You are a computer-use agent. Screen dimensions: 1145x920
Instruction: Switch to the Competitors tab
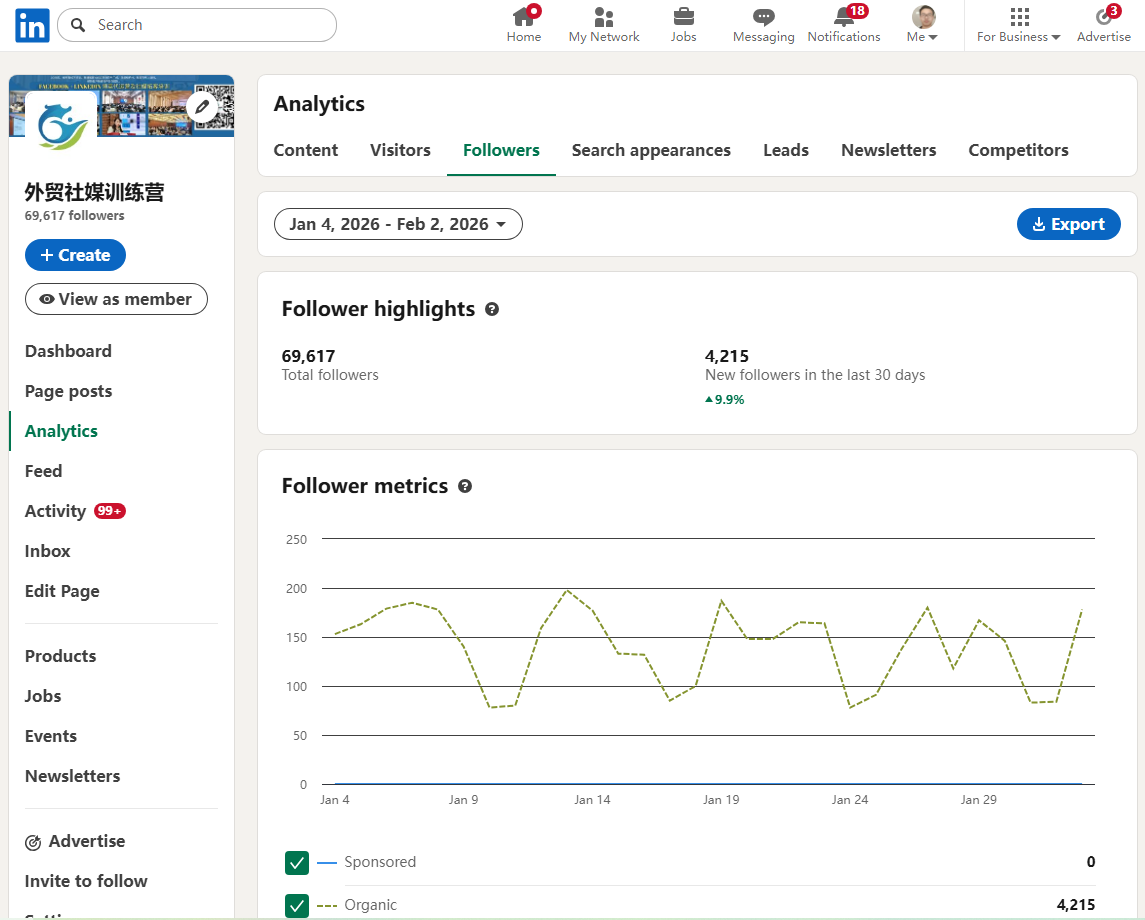1018,150
